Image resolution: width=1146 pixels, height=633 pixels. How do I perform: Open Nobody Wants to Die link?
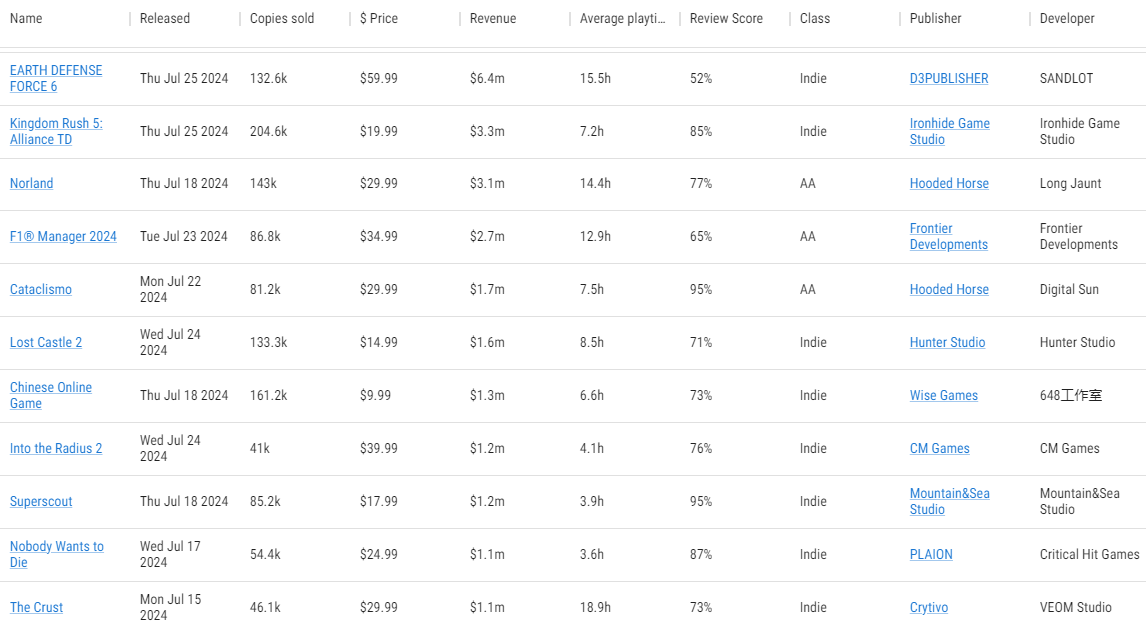click(x=56, y=554)
